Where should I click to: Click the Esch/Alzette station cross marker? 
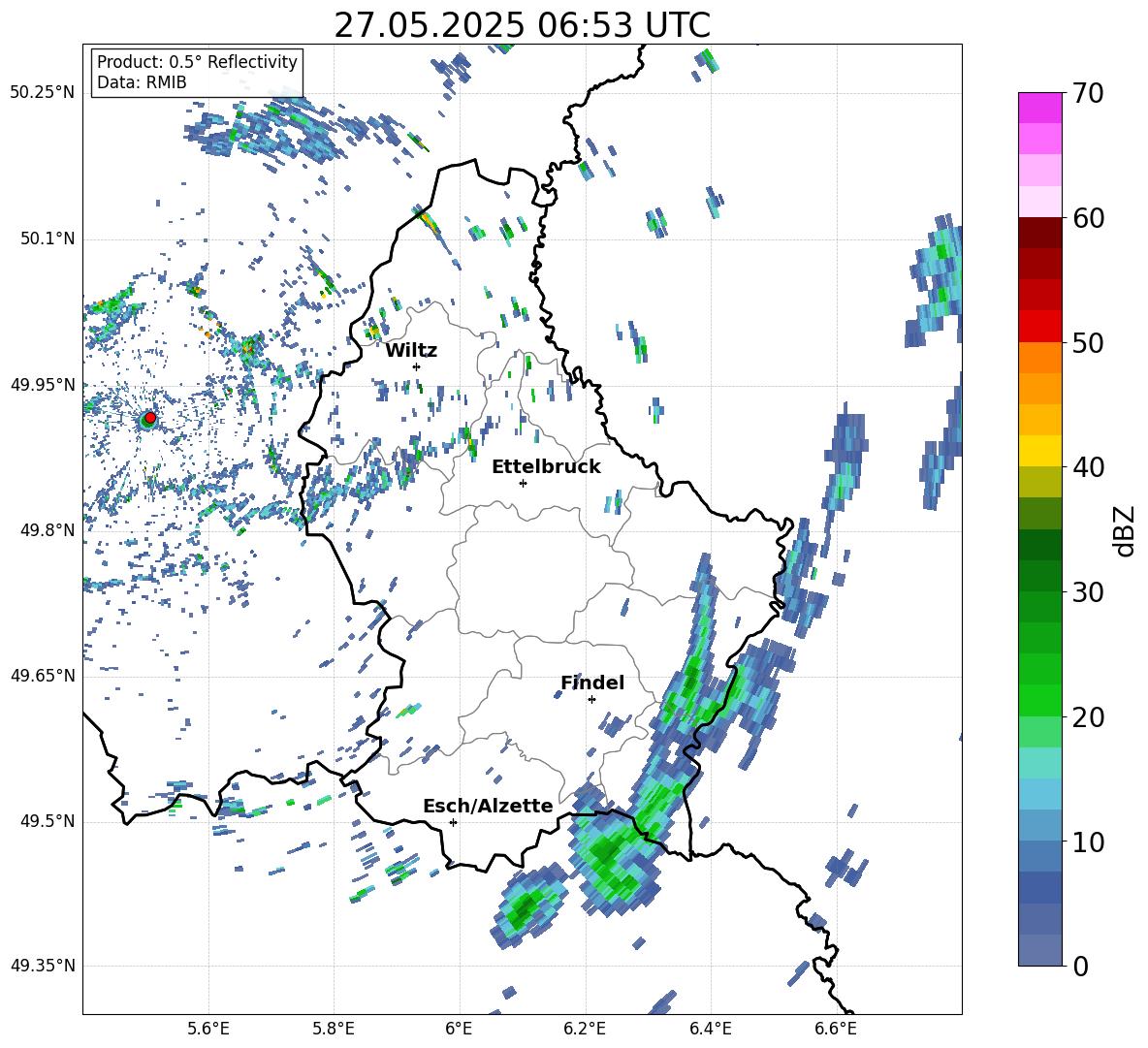tap(453, 822)
